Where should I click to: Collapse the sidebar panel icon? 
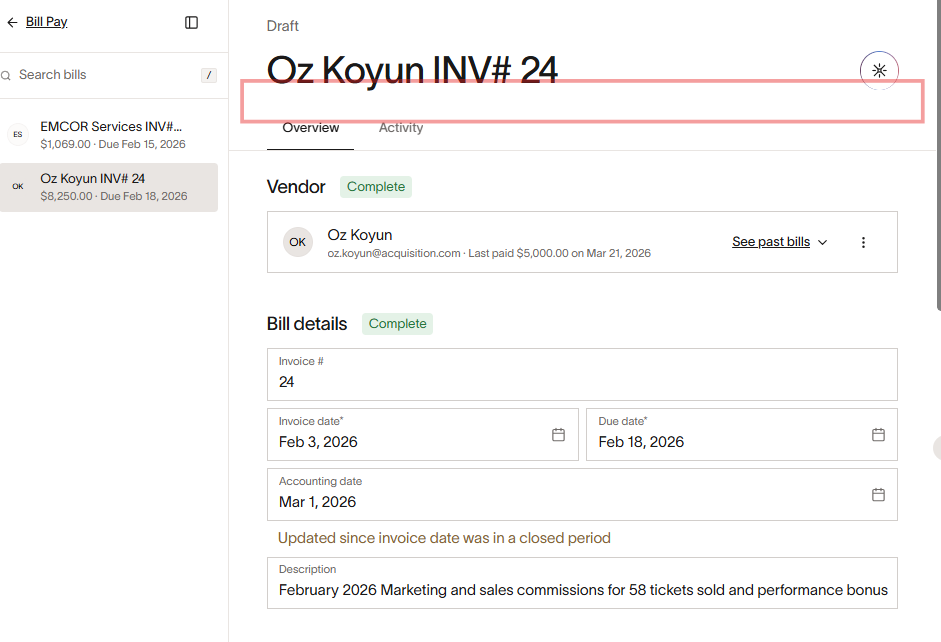[x=192, y=22]
